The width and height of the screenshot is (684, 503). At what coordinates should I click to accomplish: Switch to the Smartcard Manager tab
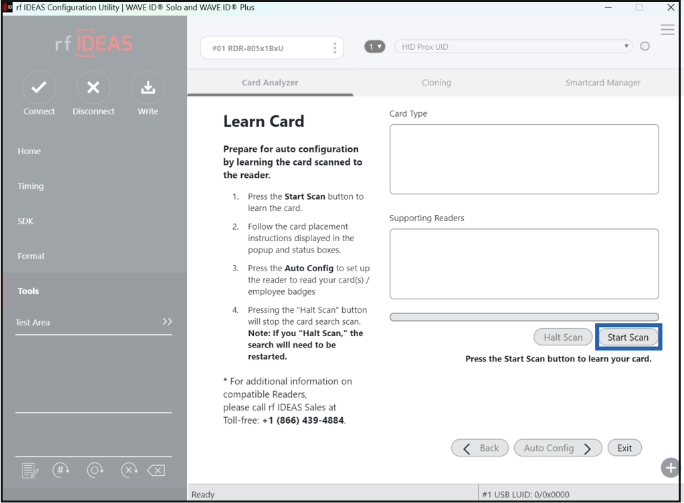(602, 82)
